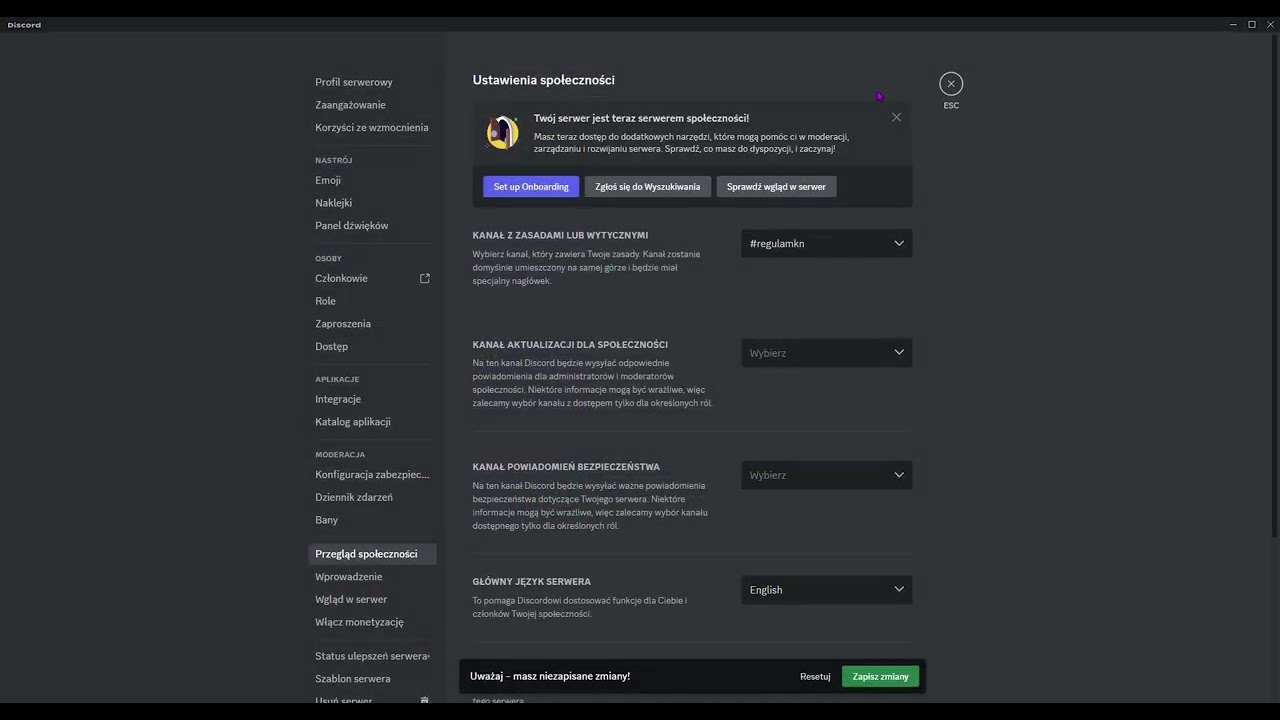Minimize the Discord window
This screenshot has width=1280, height=720.
1233,24
